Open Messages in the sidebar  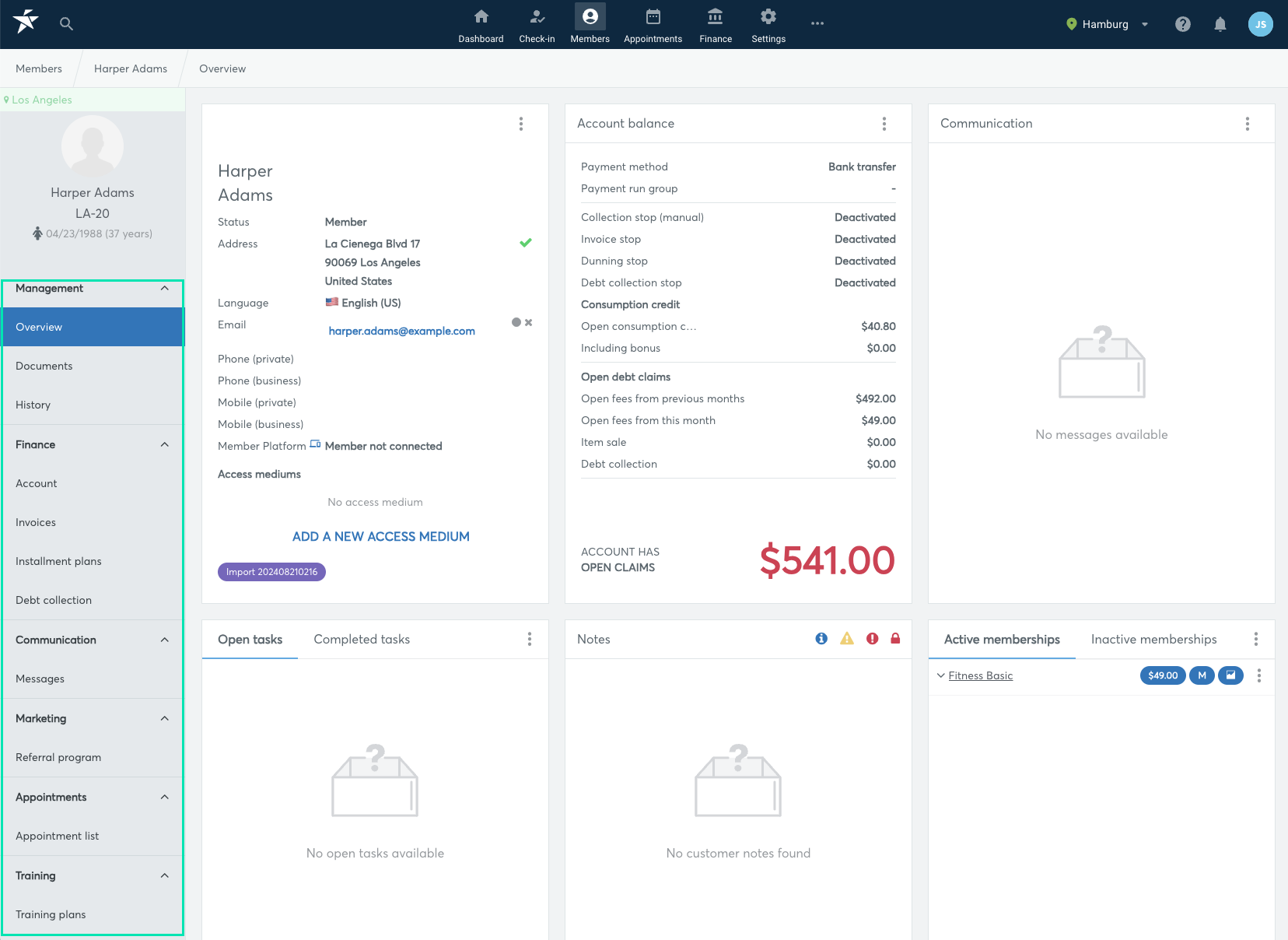[93, 679]
